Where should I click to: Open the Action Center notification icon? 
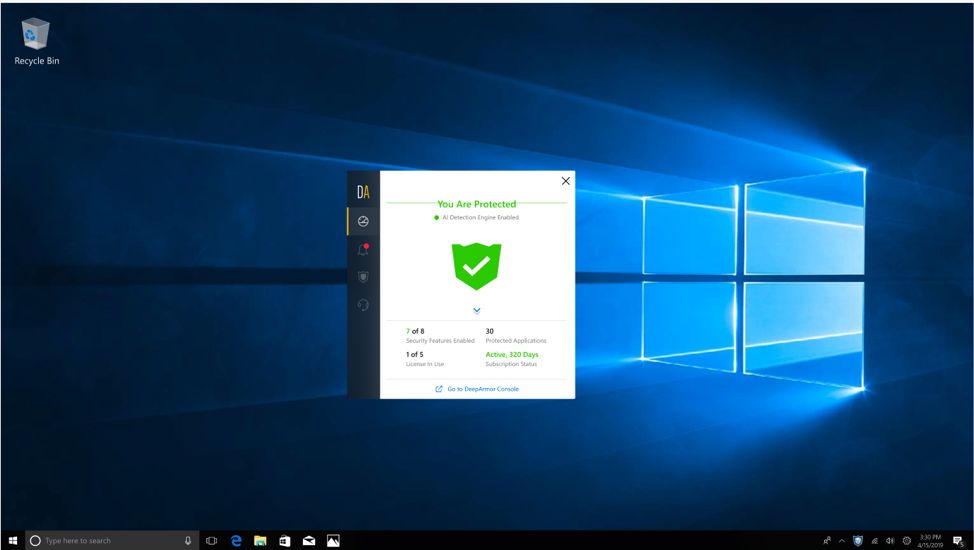(x=958, y=541)
